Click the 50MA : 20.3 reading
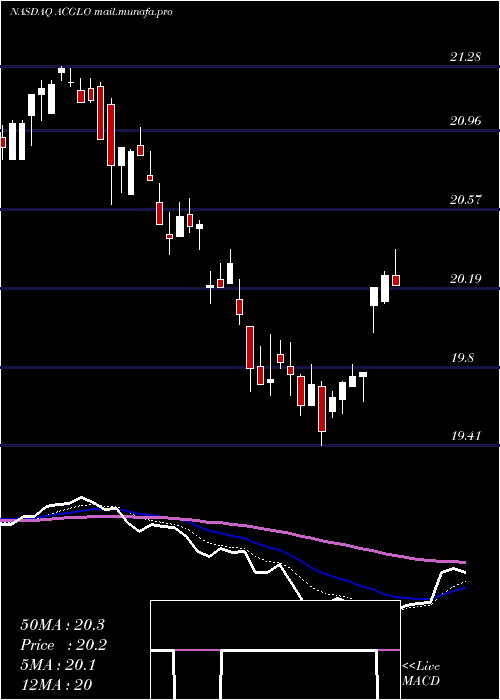The image size is (500, 700). pos(62,625)
